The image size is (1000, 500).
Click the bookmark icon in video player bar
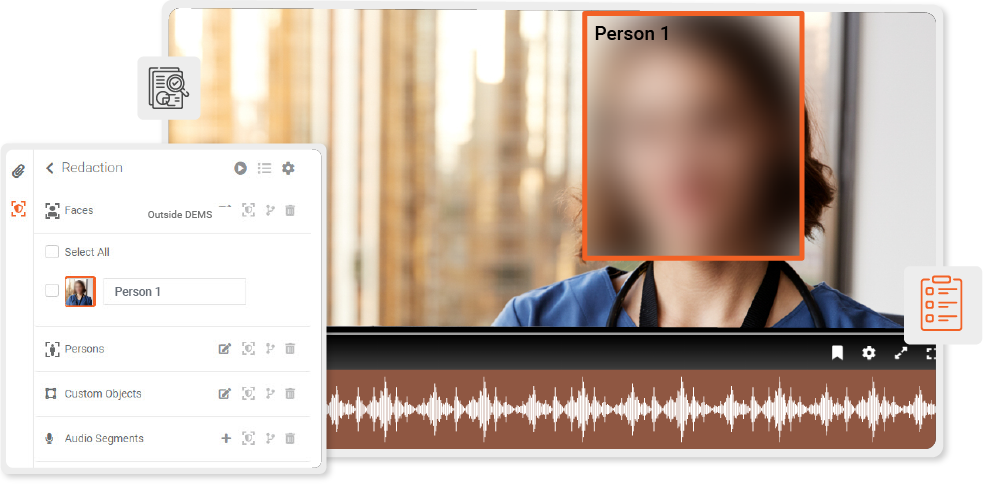[837, 353]
